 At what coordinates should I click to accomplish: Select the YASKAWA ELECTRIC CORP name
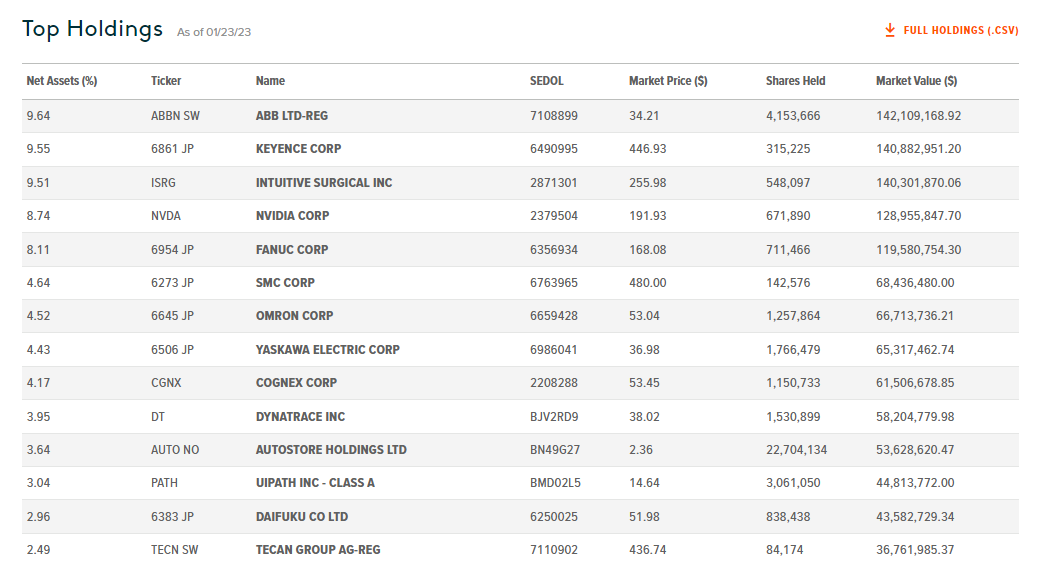coord(328,350)
